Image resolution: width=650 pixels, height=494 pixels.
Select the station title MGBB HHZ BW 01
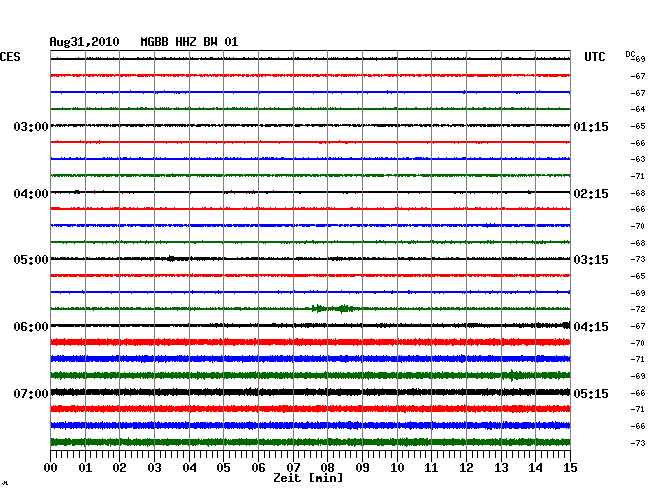tap(189, 42)
